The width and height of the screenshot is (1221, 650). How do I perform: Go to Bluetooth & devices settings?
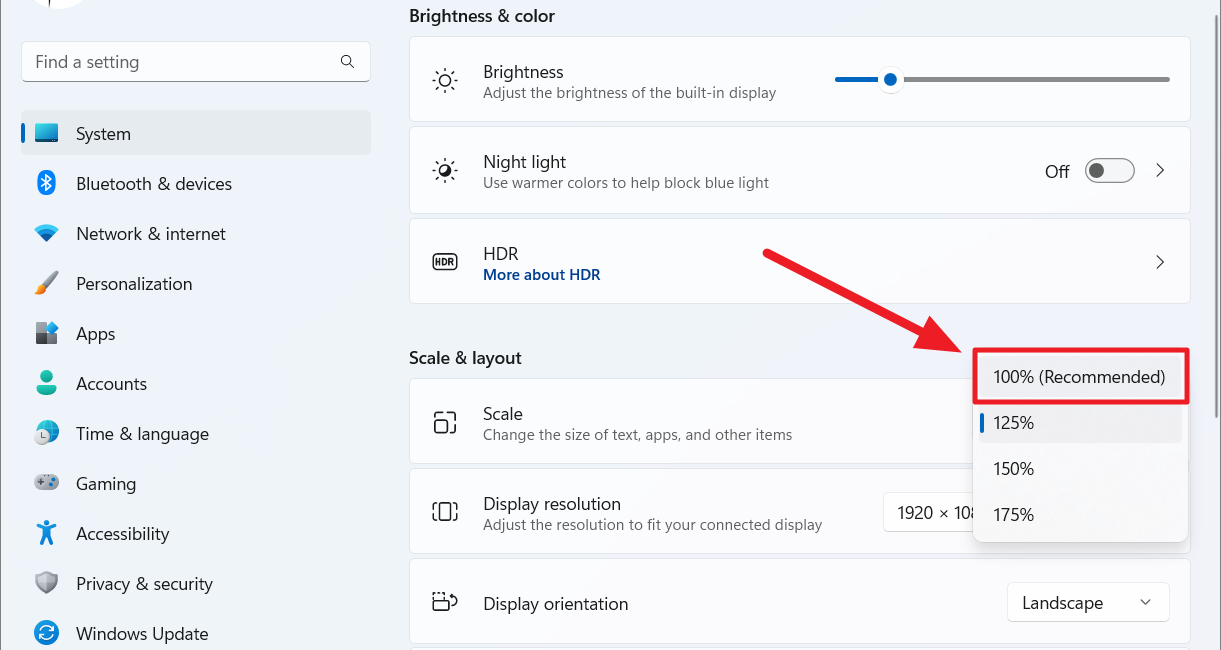pos(196,183)
